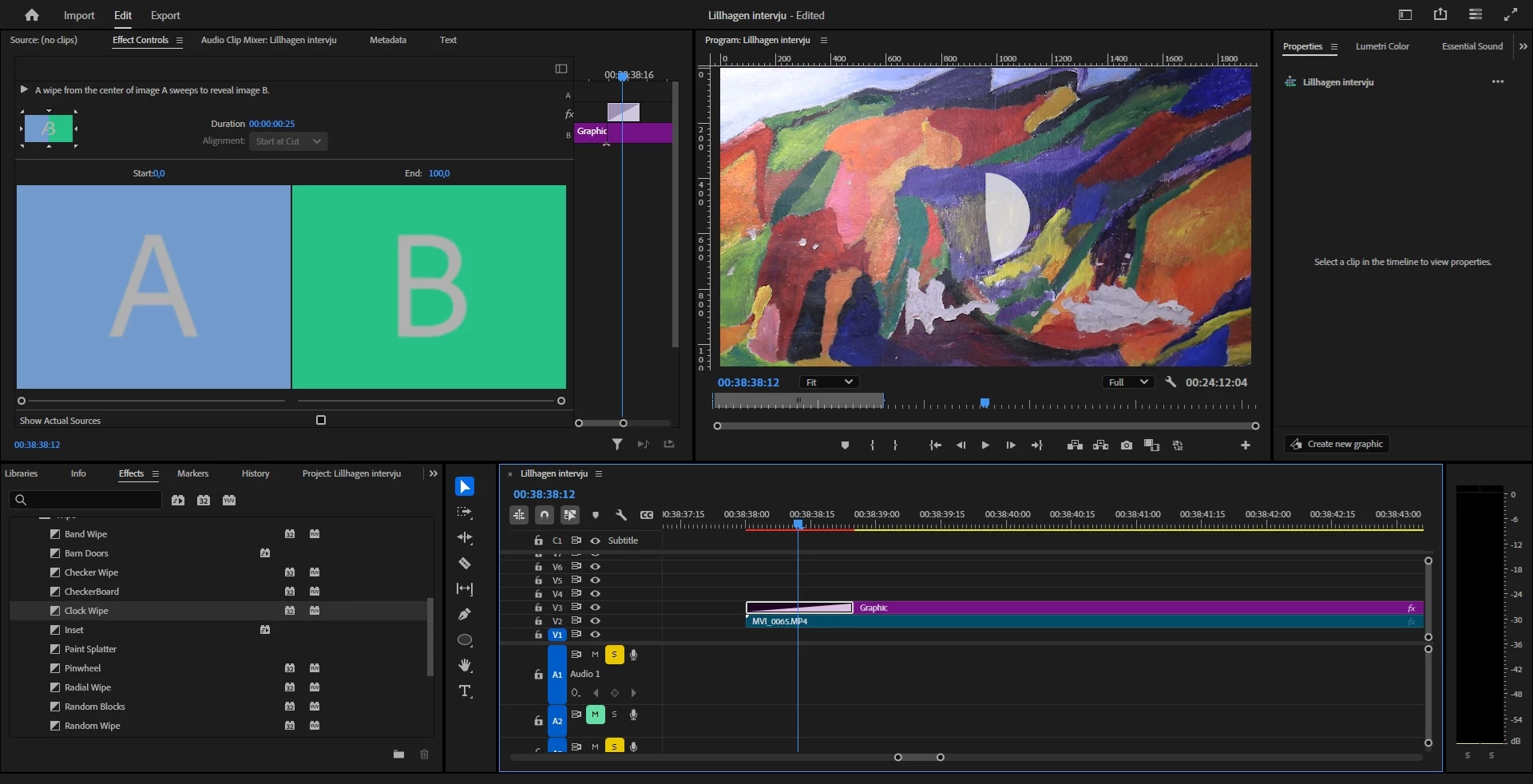
Task: Open the Lillhagen intervju timeline panel menu
Action: (599, 474)
